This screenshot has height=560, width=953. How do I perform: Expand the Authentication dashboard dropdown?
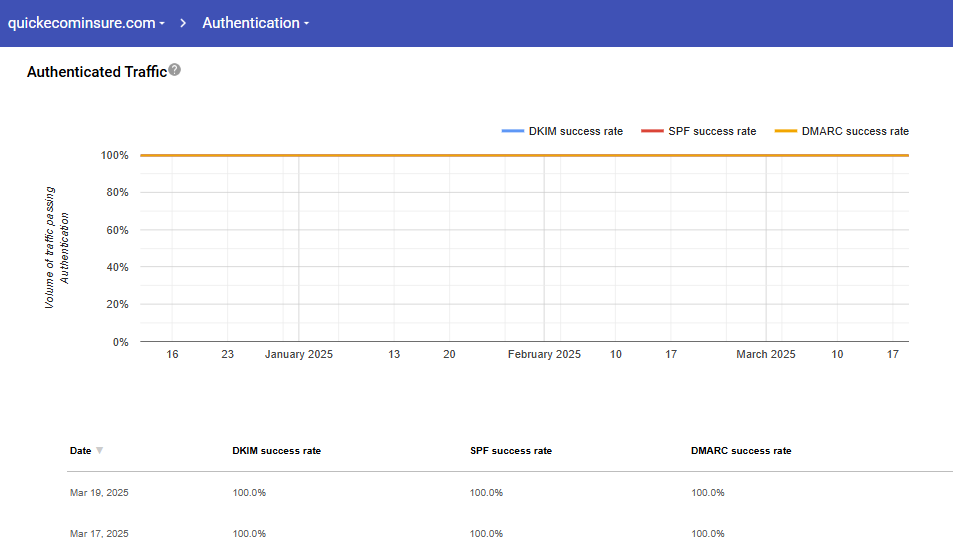[x=255, y=23]
